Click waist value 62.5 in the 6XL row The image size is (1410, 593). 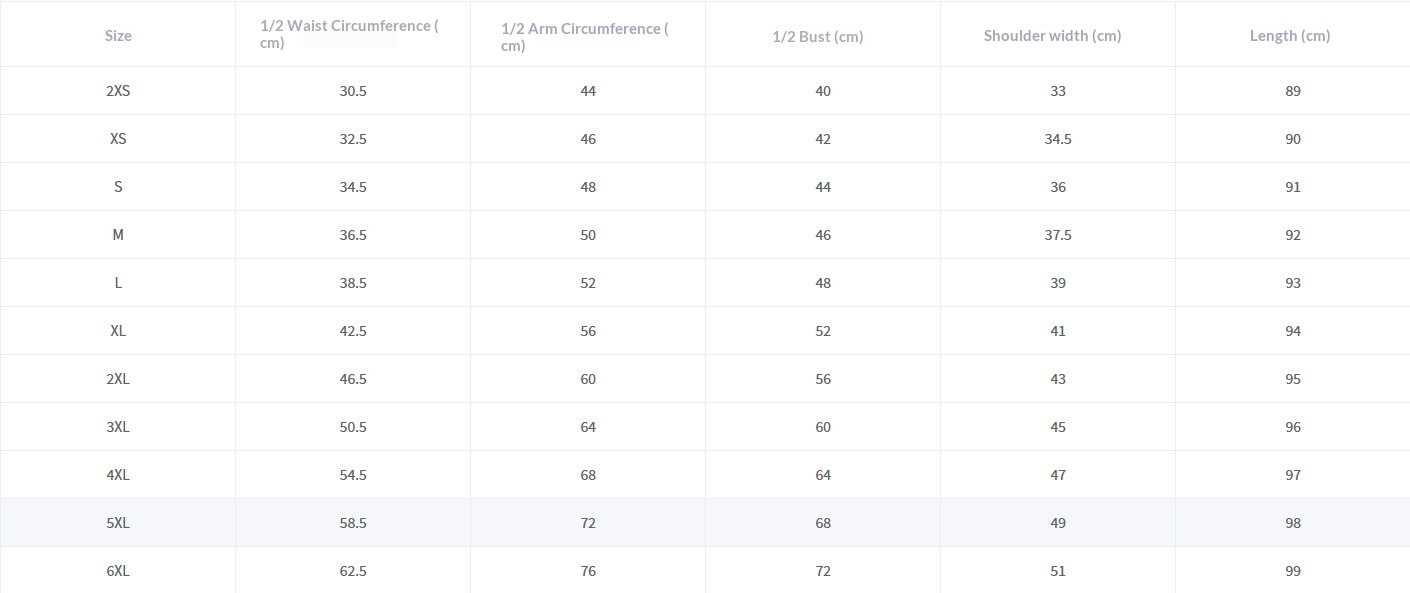353,571
